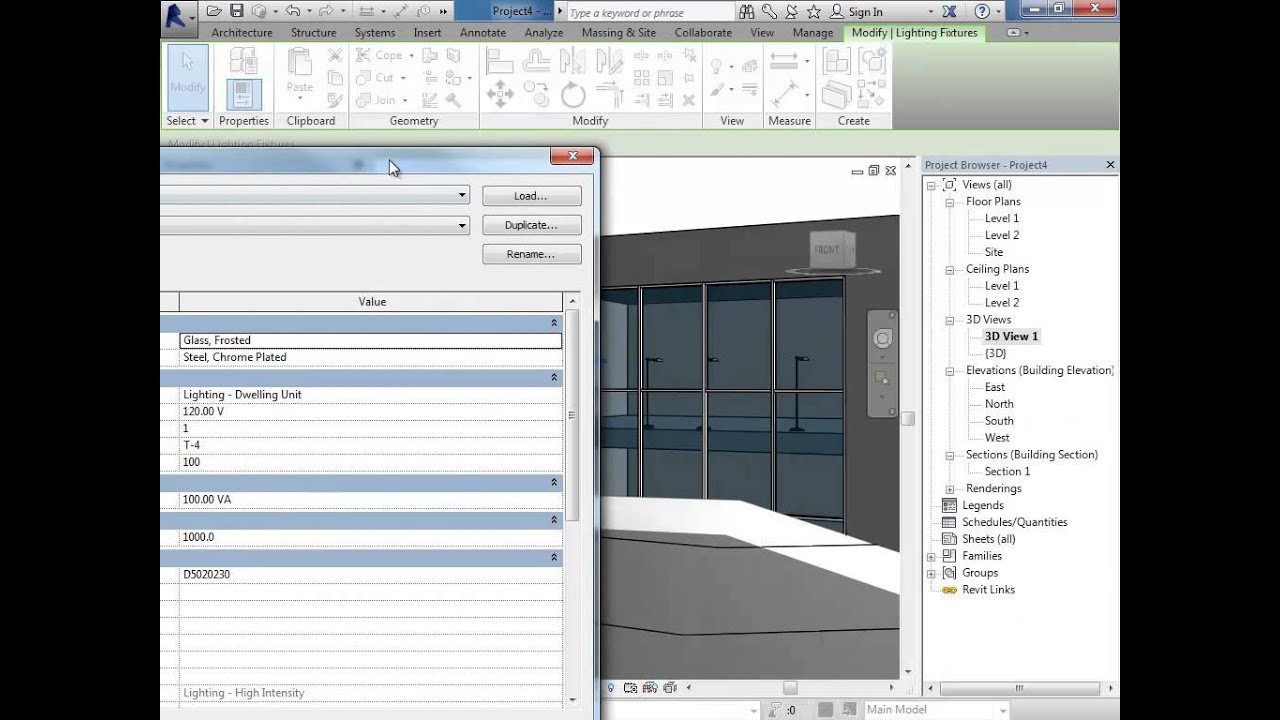
Task: Toggle the Properties palette icon
Action: (243, 95)
